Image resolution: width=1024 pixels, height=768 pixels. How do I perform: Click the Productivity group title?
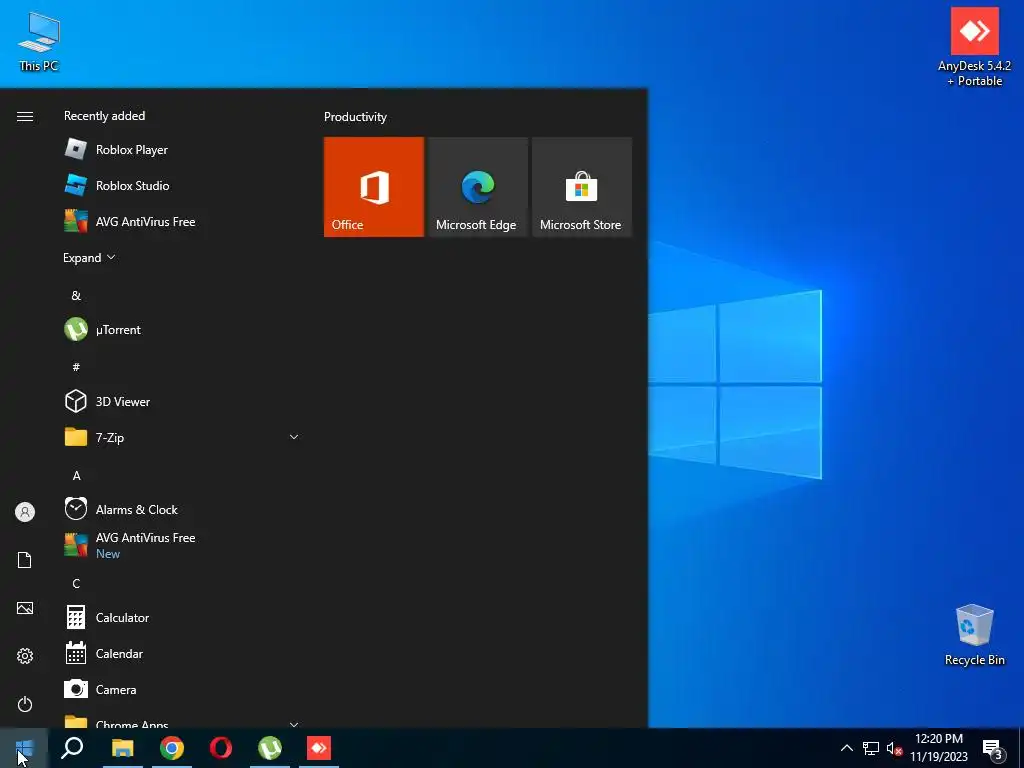[355, 117]
